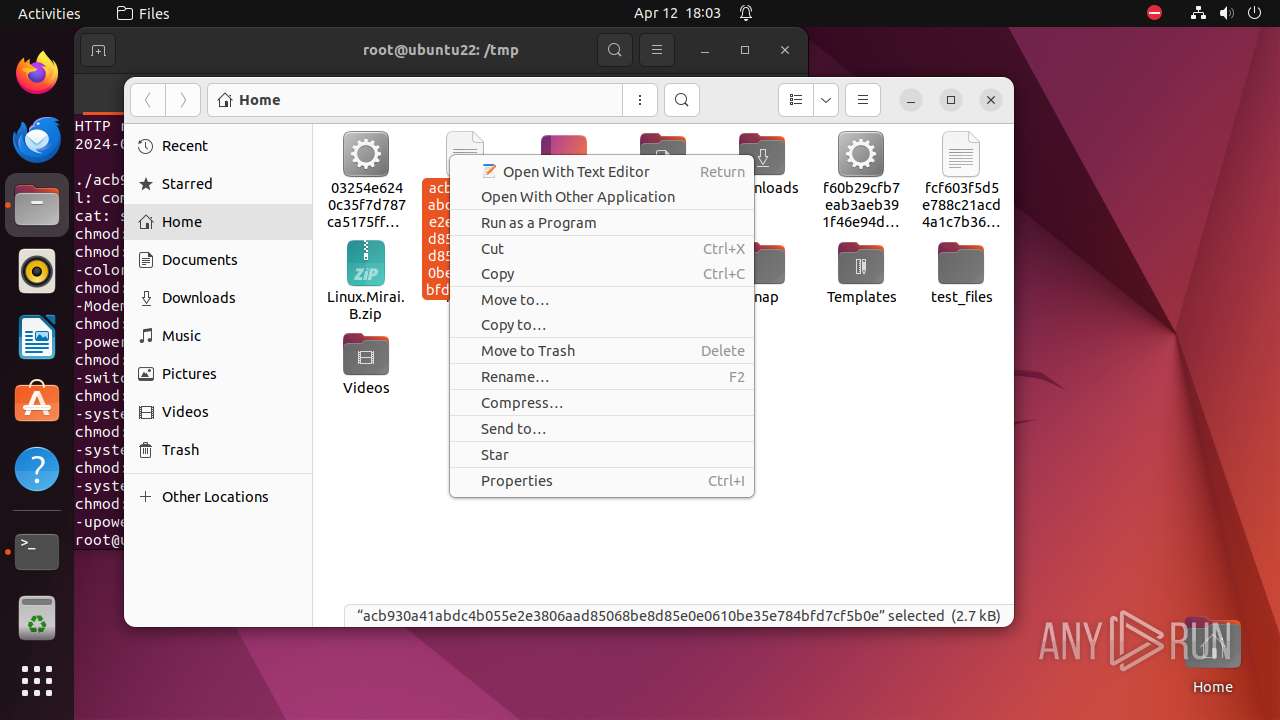1280x720 pixels.
Task: Open the Files app menu in top bar
Action: pos(143,13)
